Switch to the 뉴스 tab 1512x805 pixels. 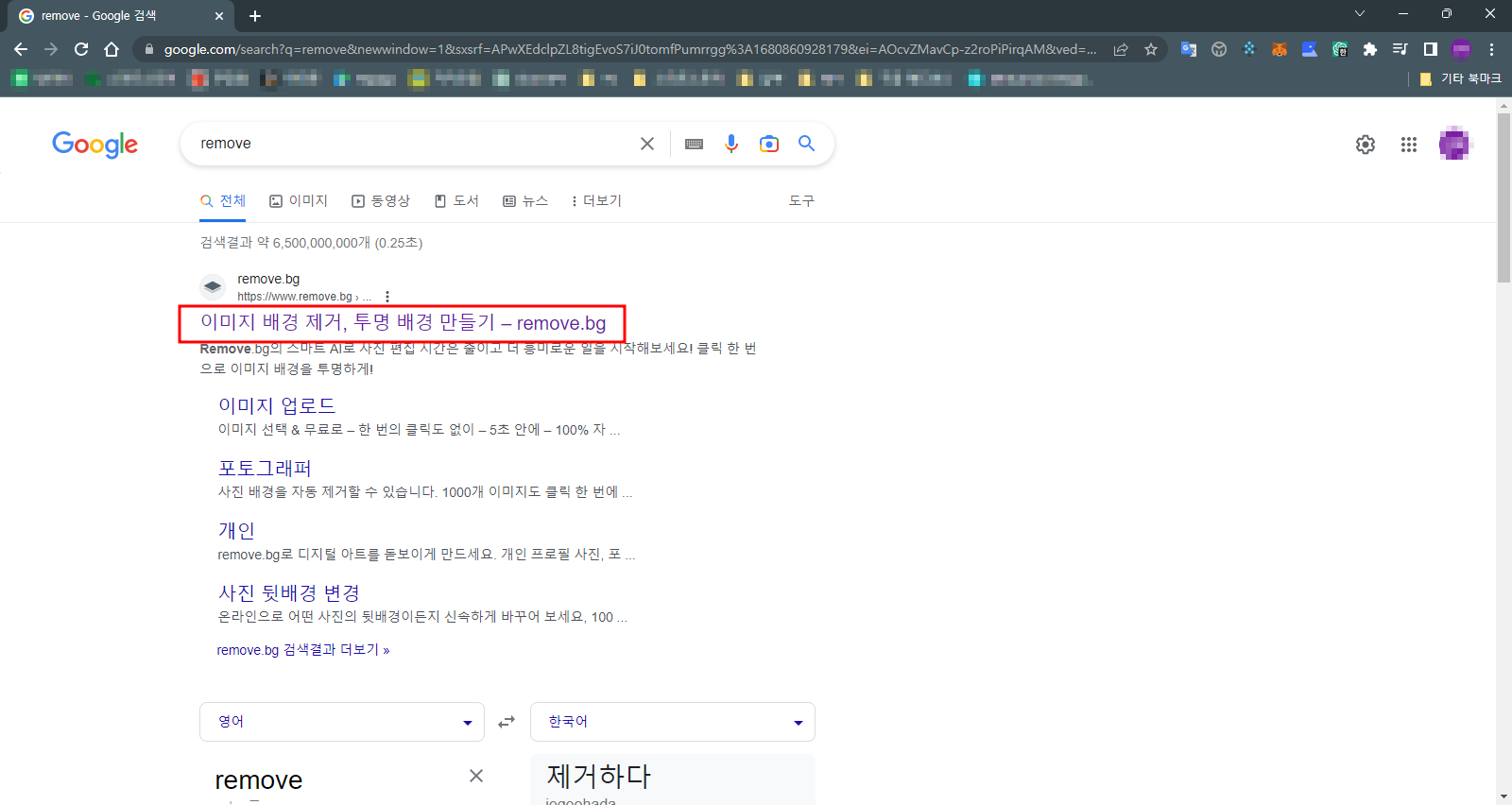[525, 201]
